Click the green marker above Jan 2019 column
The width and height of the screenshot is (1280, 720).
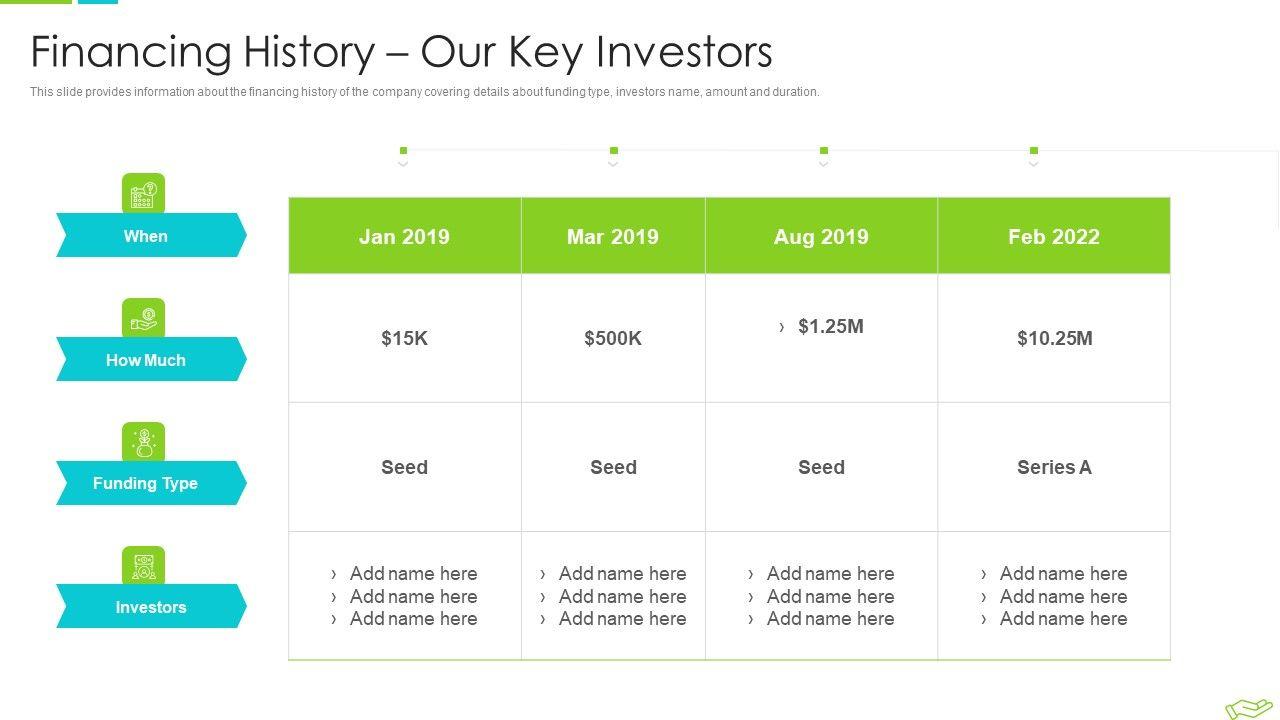[x=403, y=151]
